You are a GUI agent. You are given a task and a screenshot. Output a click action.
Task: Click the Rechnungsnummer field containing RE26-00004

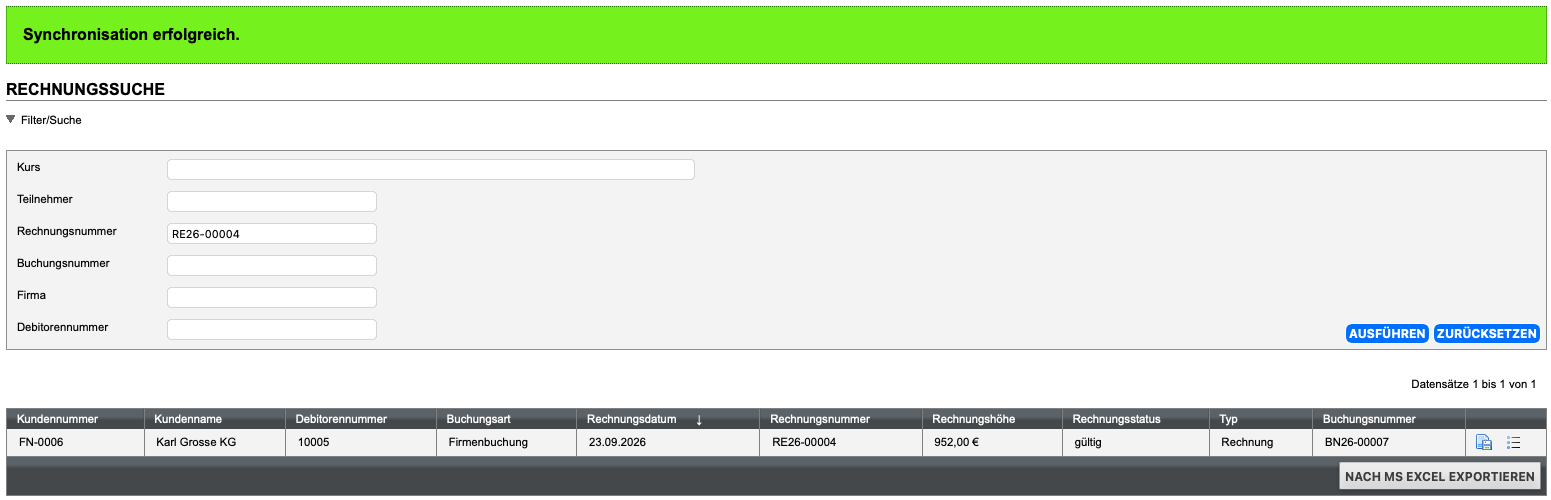click(x=272, y=233)
